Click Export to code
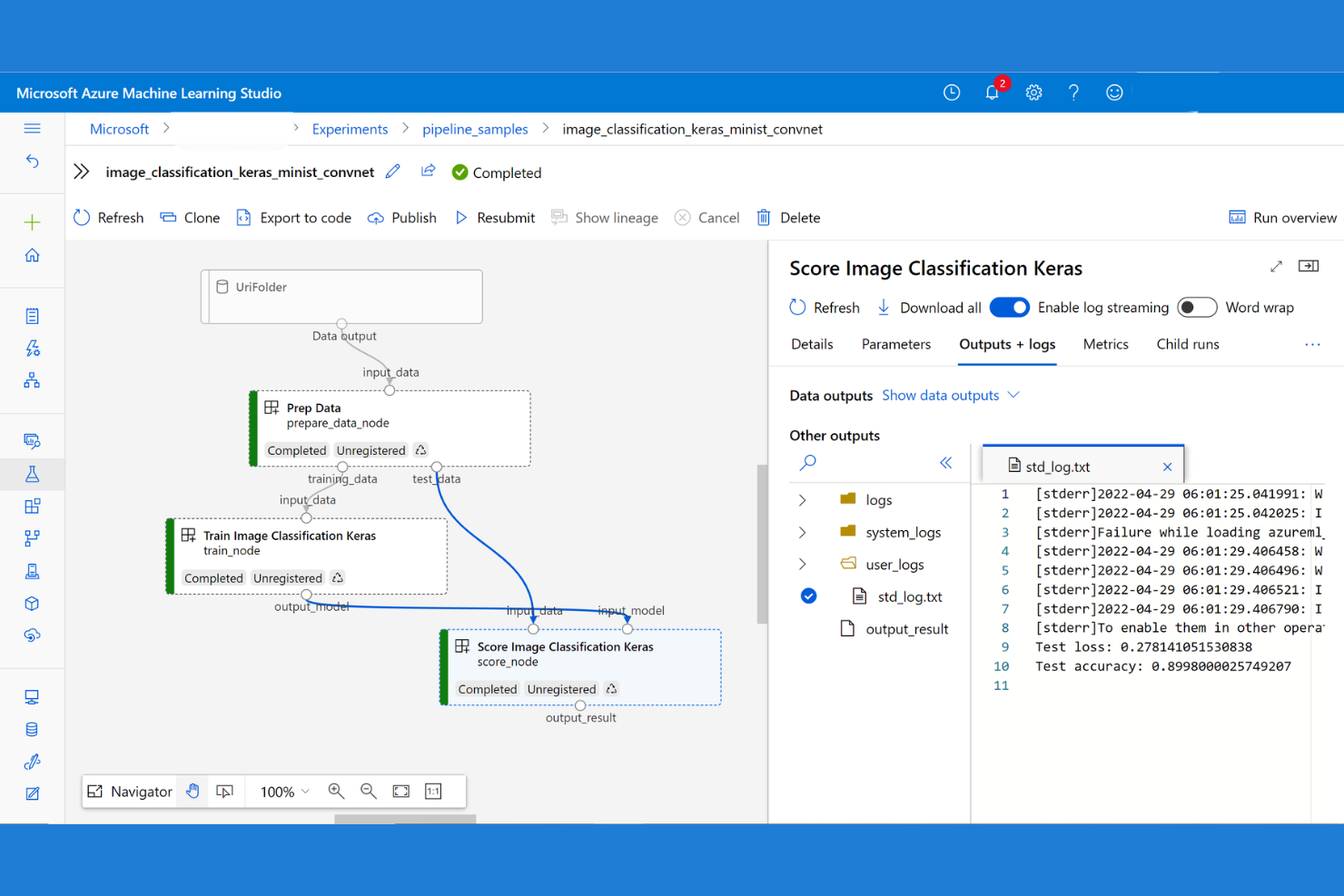 pos(293,218)
